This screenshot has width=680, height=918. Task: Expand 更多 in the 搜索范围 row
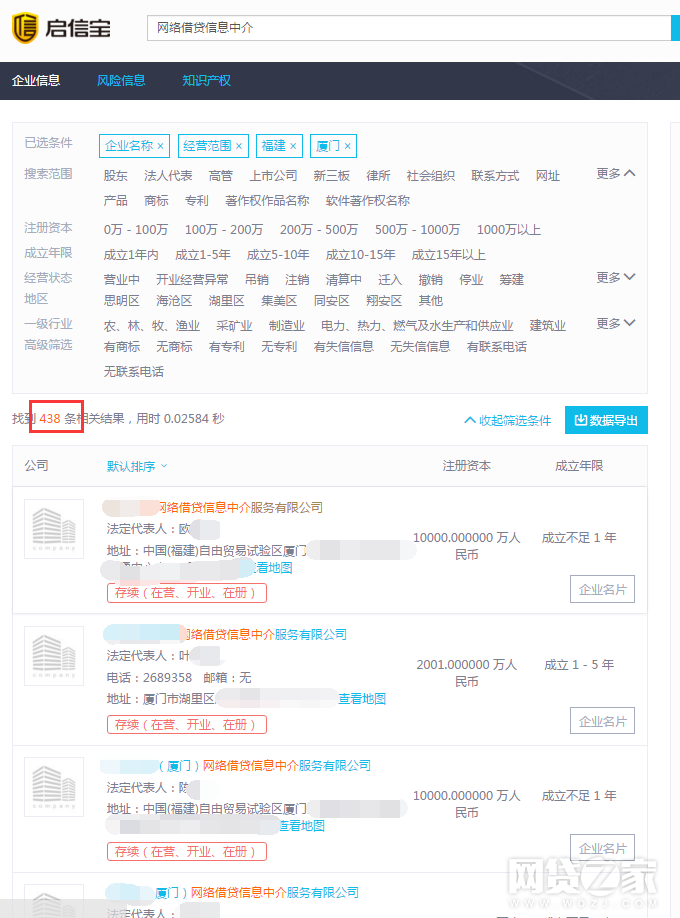pos(616,174)
